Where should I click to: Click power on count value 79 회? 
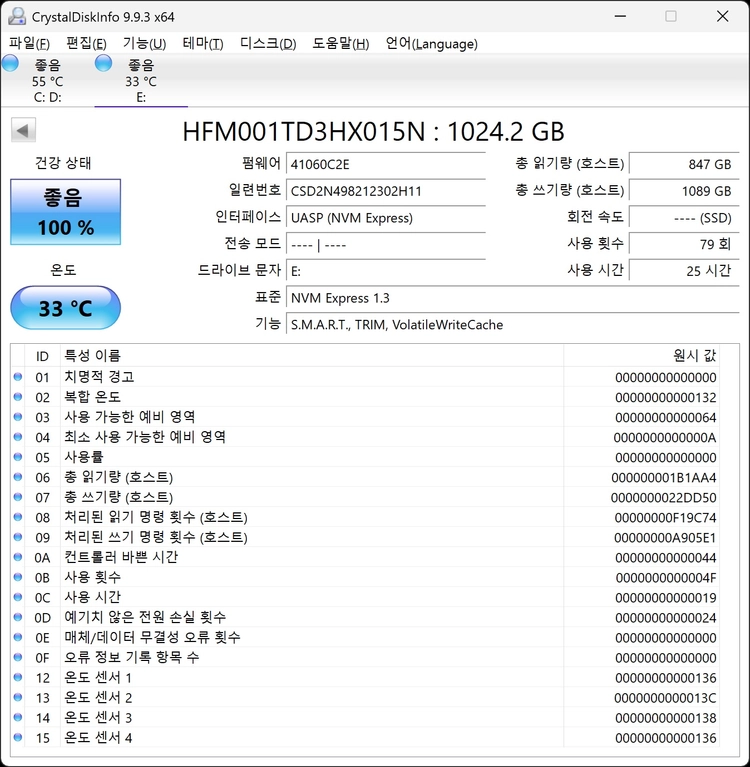coord(684,244)
